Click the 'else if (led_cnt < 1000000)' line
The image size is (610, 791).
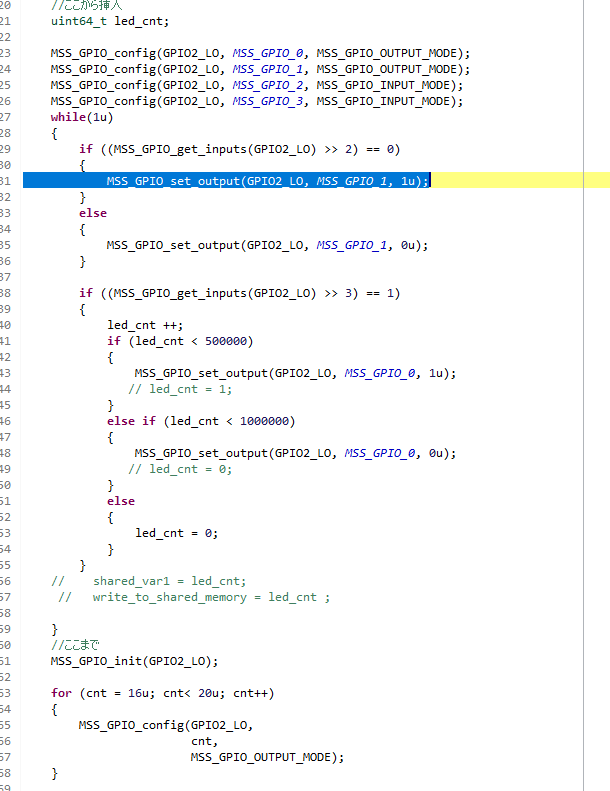pos(201,421)
